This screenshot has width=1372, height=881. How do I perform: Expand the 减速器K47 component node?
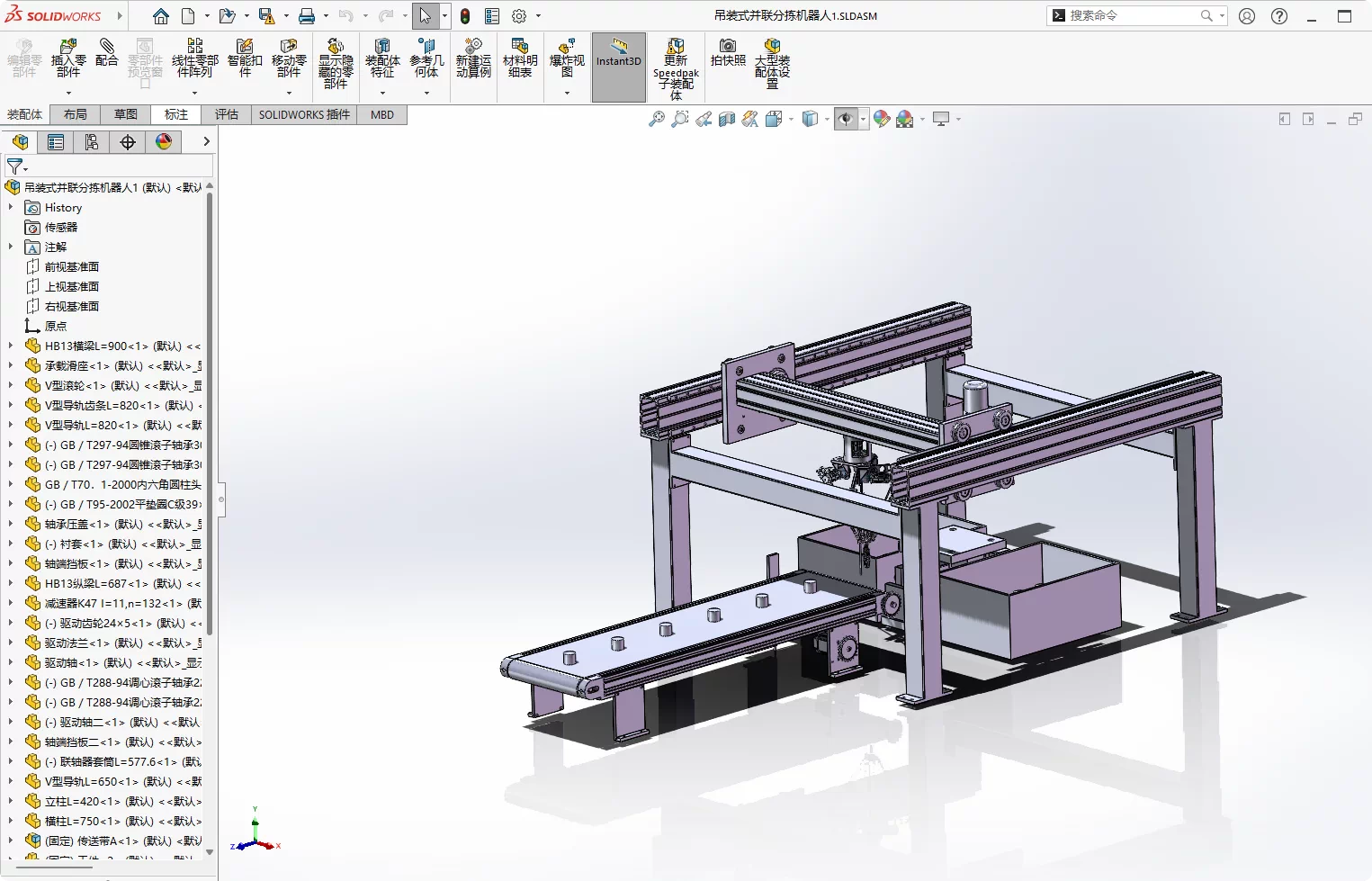point(11,603)
